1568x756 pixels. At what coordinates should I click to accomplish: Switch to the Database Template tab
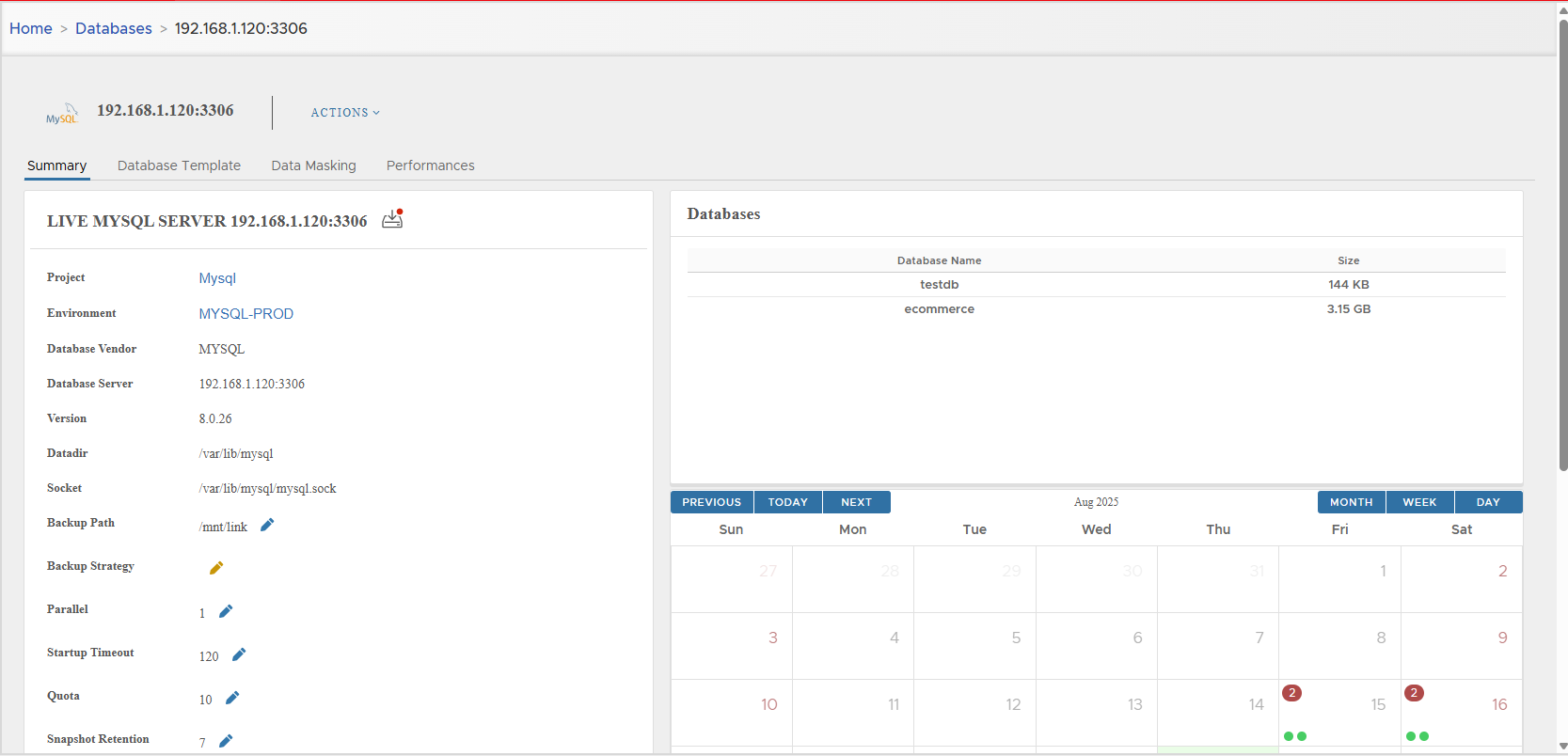[179, 165]
